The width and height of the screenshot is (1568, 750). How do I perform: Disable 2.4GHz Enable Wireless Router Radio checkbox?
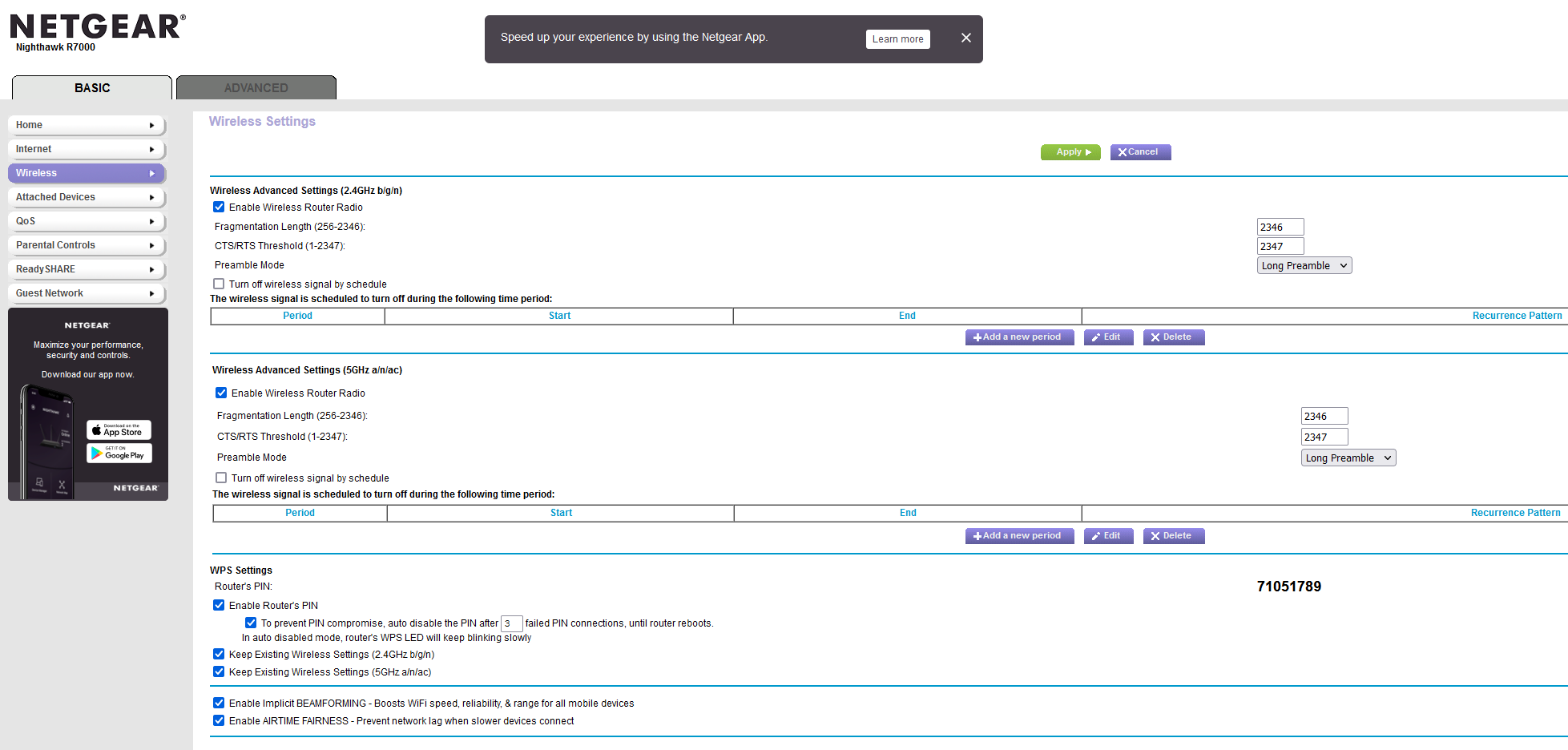tap(219, 207)
